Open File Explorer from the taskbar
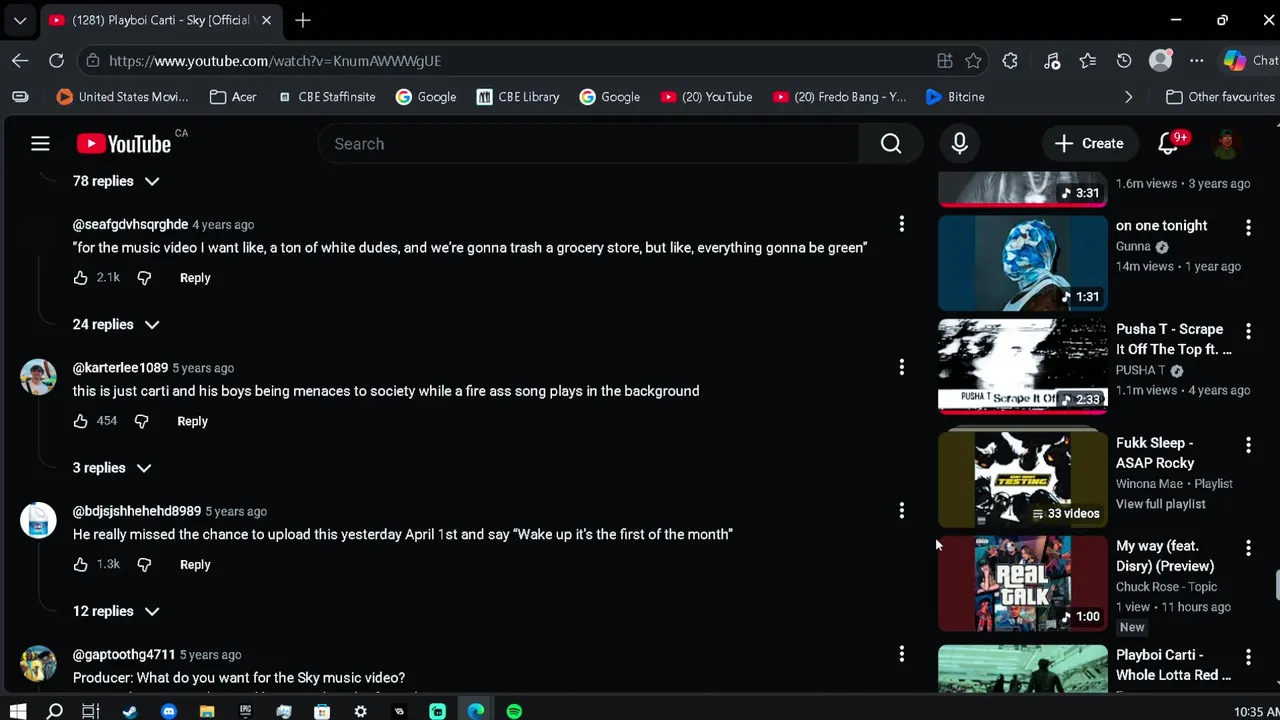Screen dimensions: 1280x720 pyautogui.click(x=207, y=711)
